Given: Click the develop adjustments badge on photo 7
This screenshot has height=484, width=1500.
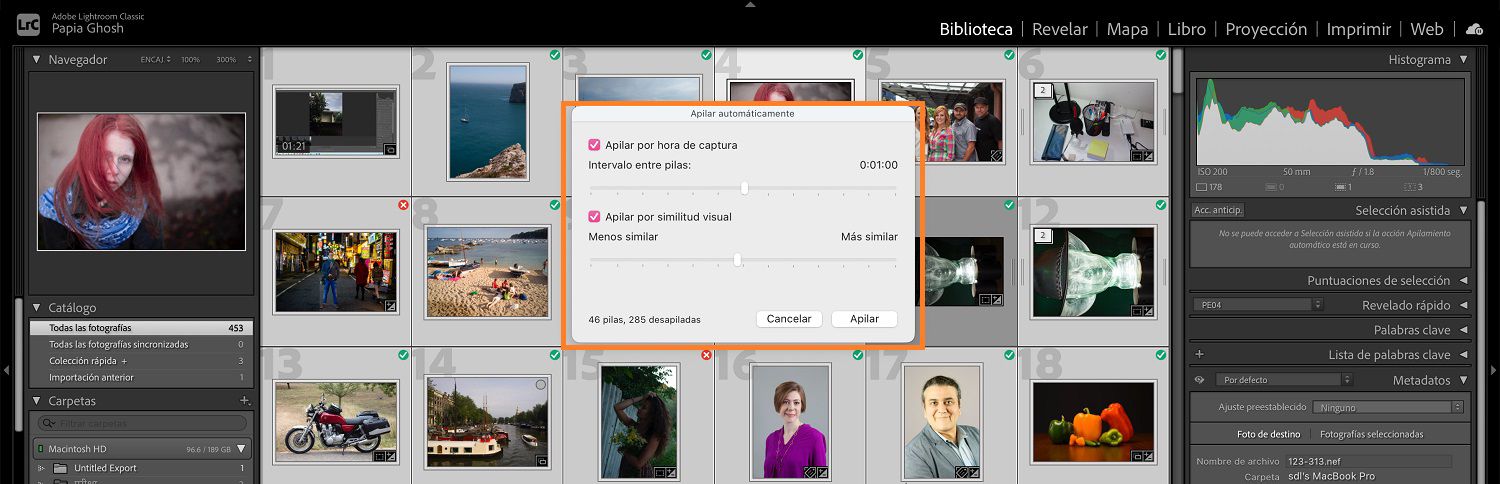Looking at the screenshot, I should [x=390, y=305].
